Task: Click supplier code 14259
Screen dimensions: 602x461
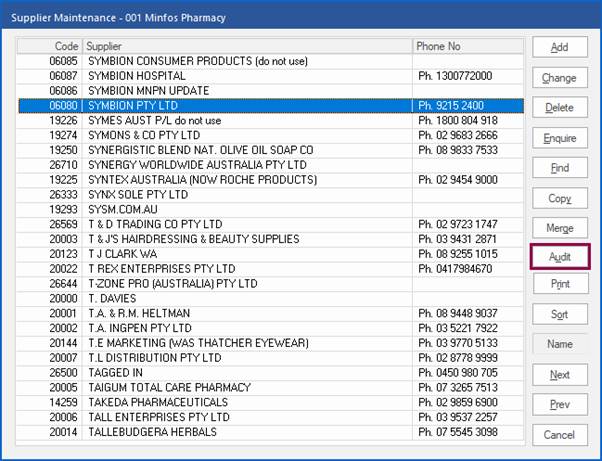Action: click(63, 402)
